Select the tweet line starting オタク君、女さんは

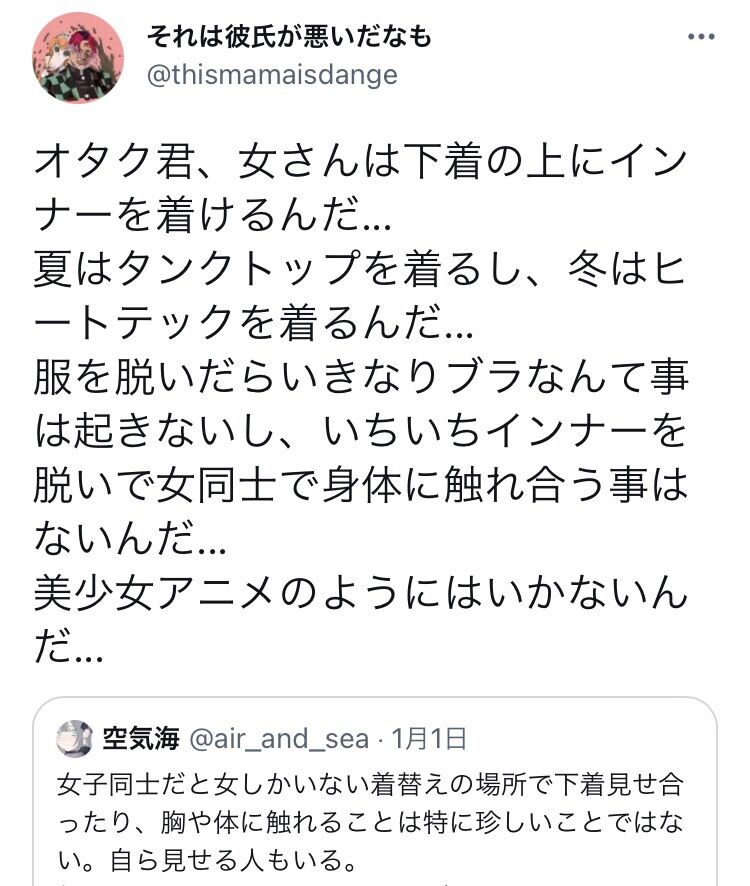[361, 163]
